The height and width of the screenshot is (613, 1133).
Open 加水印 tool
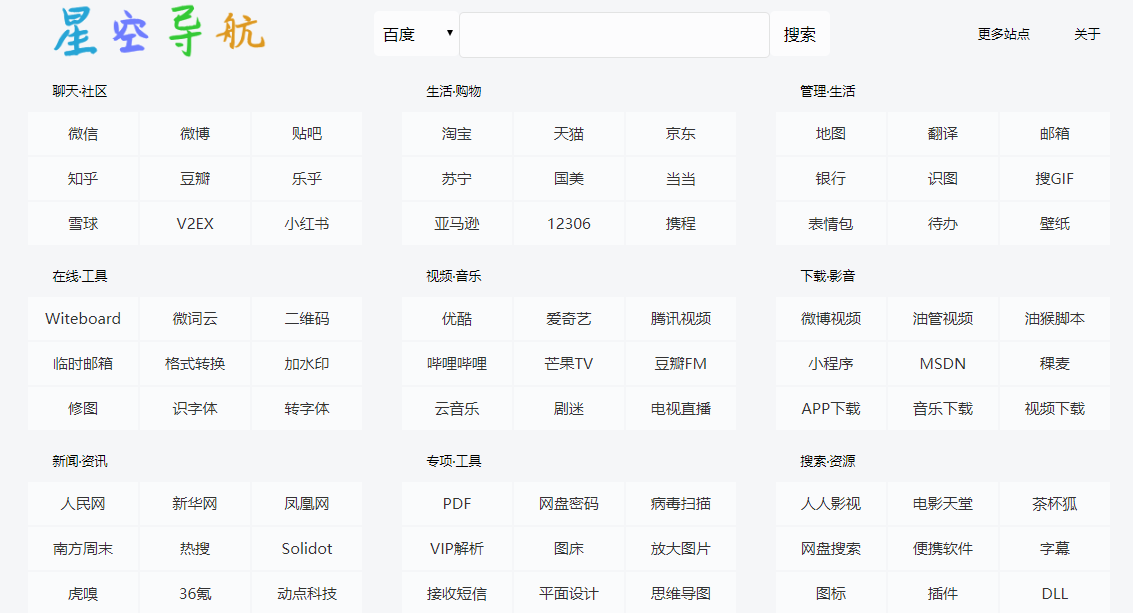click(x=307, y=364)
